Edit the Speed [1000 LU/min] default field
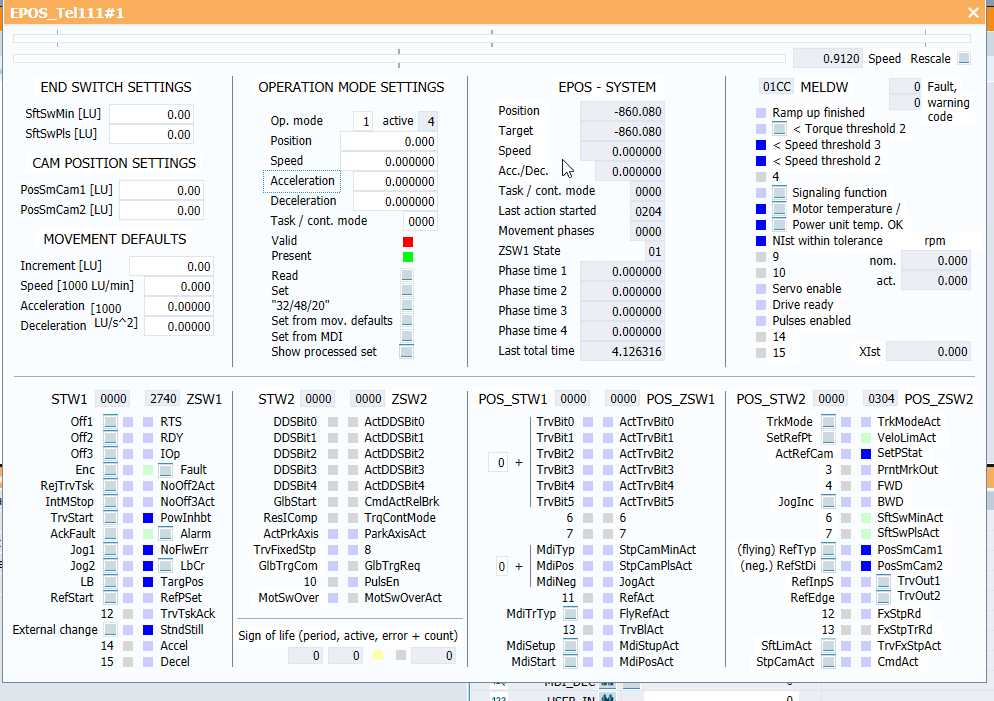The width and height of the screenshot is (994, 701). click(x=179, y=286)
